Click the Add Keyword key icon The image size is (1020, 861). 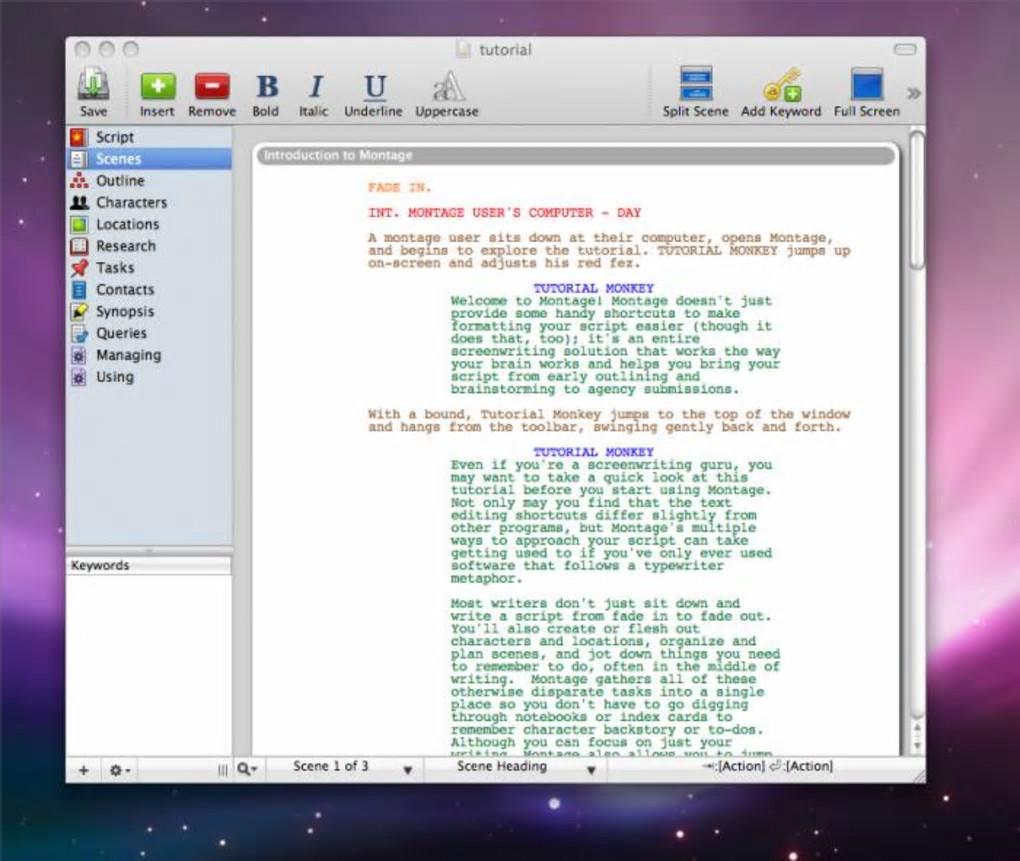[x=780, y=85]
